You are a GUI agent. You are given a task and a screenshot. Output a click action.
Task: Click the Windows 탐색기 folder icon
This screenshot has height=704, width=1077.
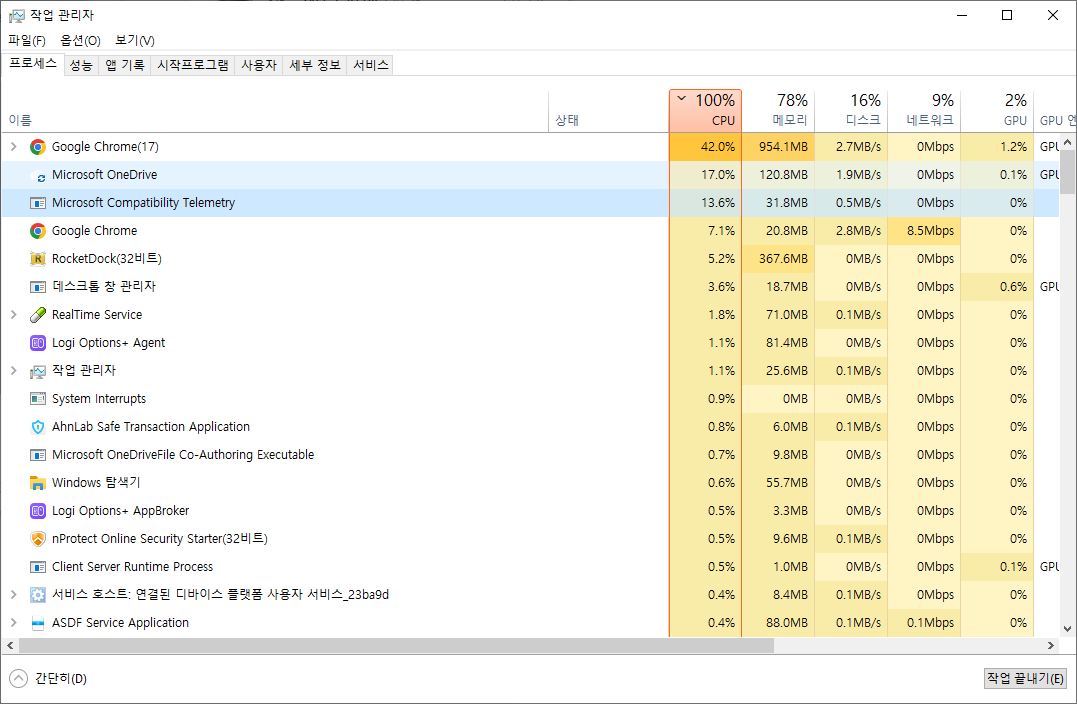[x=38, y=483]
